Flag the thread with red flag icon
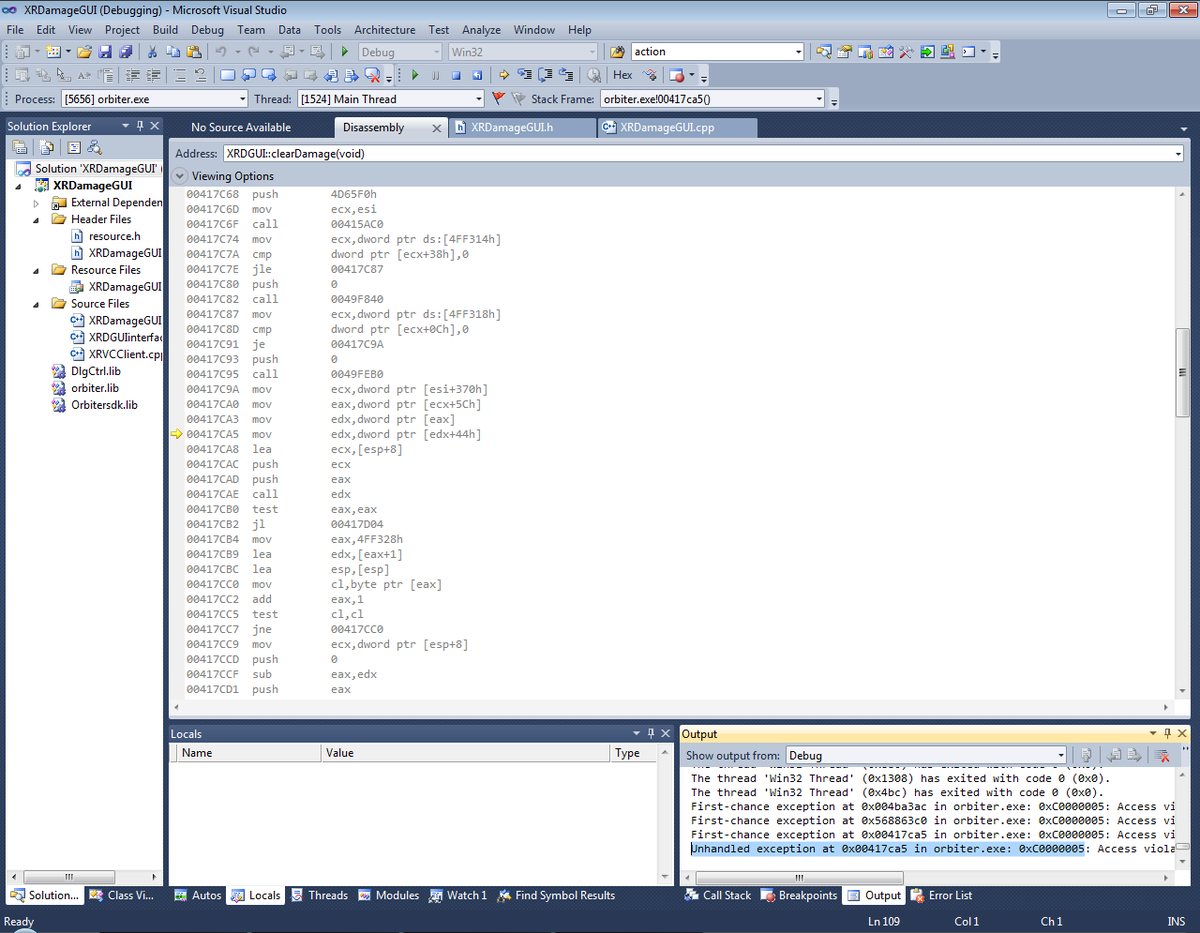 point(497,99)
